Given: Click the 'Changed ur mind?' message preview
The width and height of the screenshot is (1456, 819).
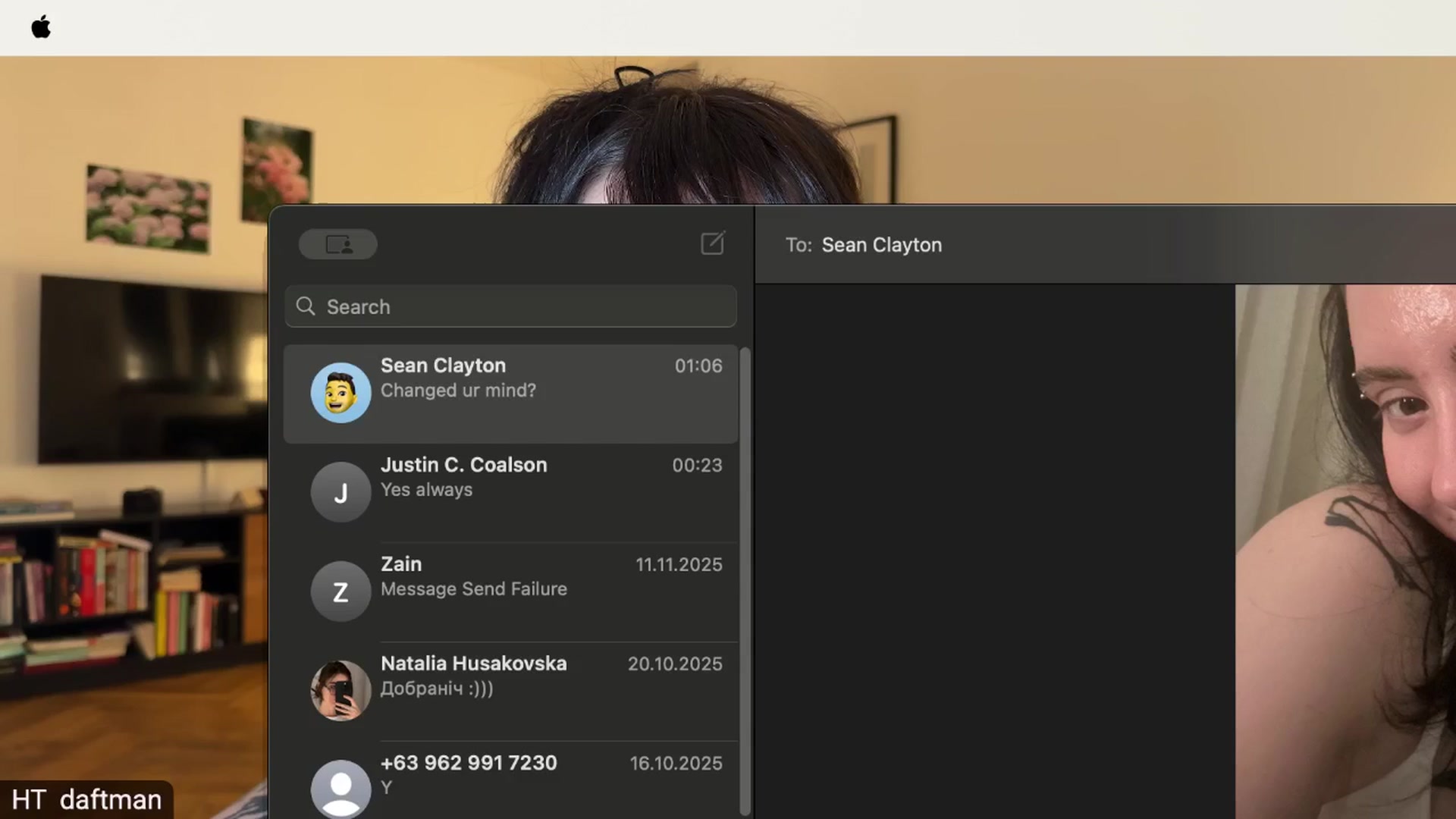Looking at the screenshot, I should [x=458, y=391].
